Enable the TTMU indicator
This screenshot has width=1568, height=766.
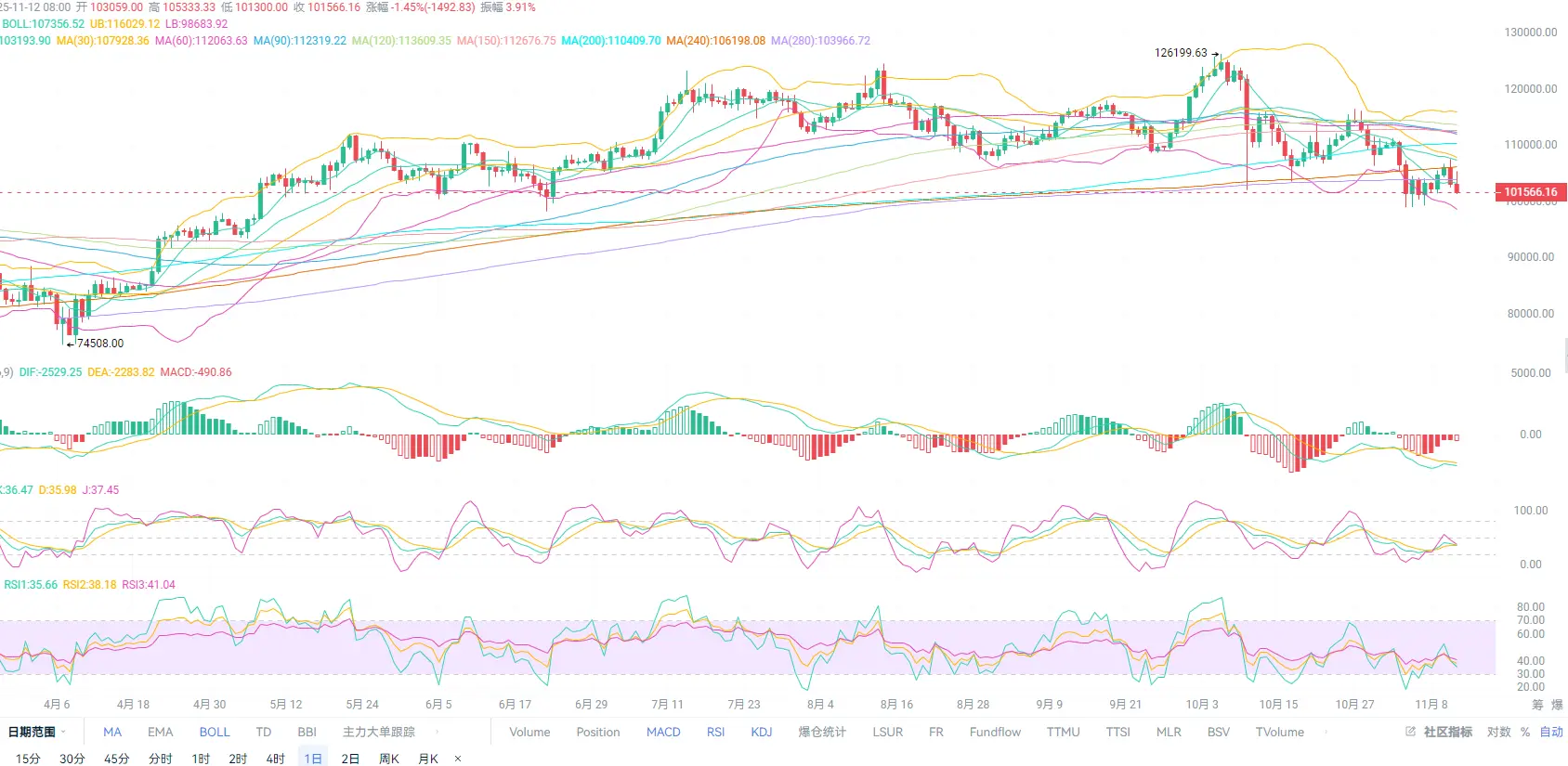pyautogui.click(x=1064, y=732)
